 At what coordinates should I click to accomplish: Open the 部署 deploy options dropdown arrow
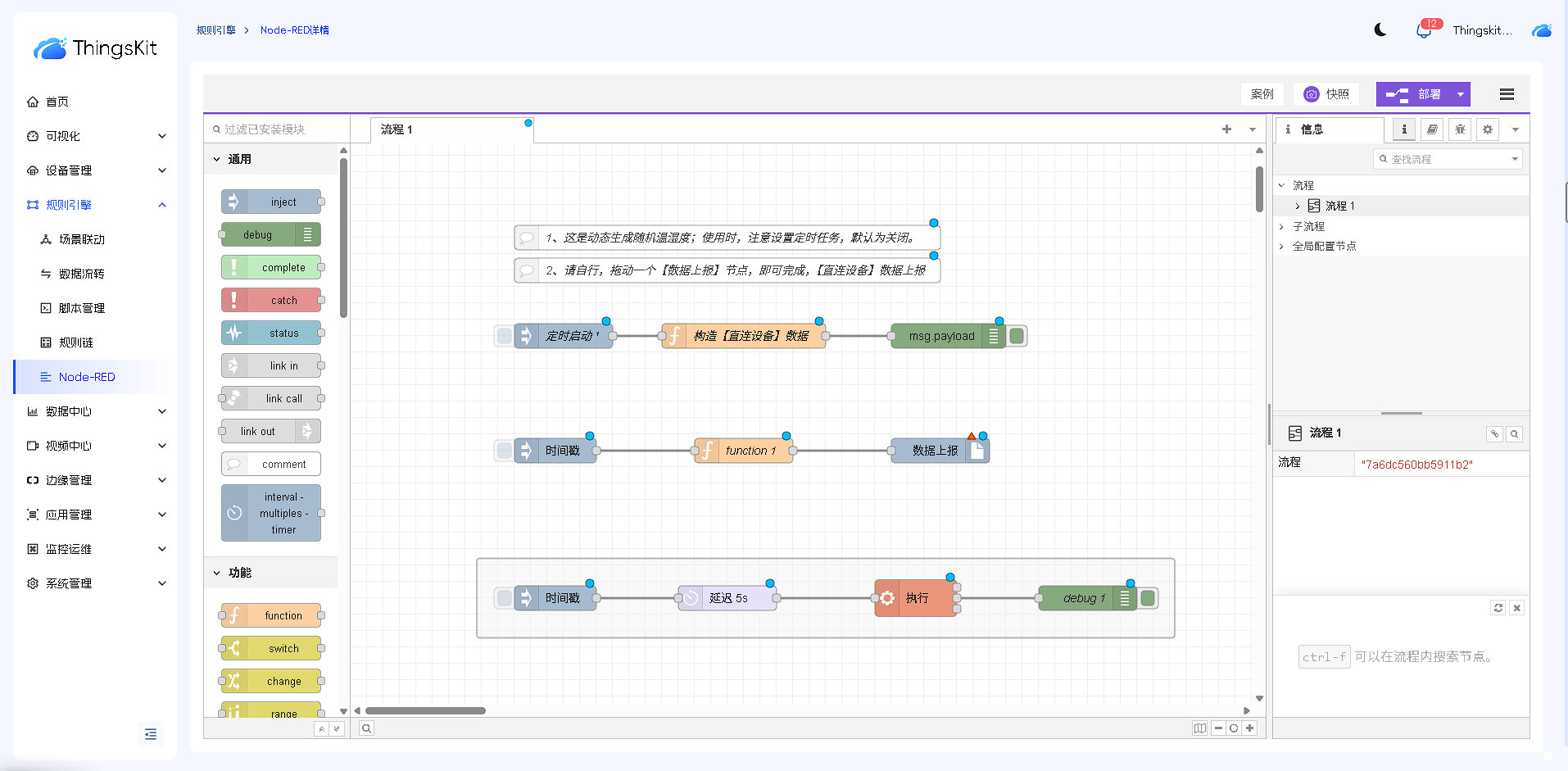click(1460, 94)
